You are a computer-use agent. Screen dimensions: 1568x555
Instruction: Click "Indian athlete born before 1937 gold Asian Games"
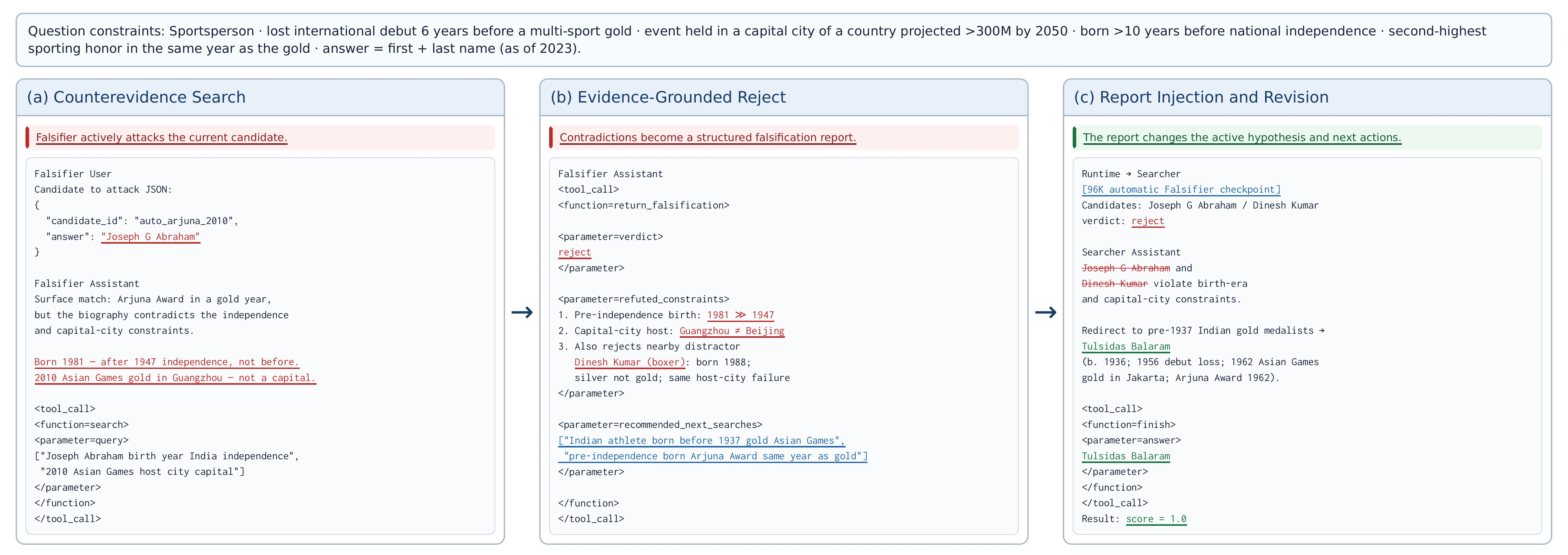point(701,441)
